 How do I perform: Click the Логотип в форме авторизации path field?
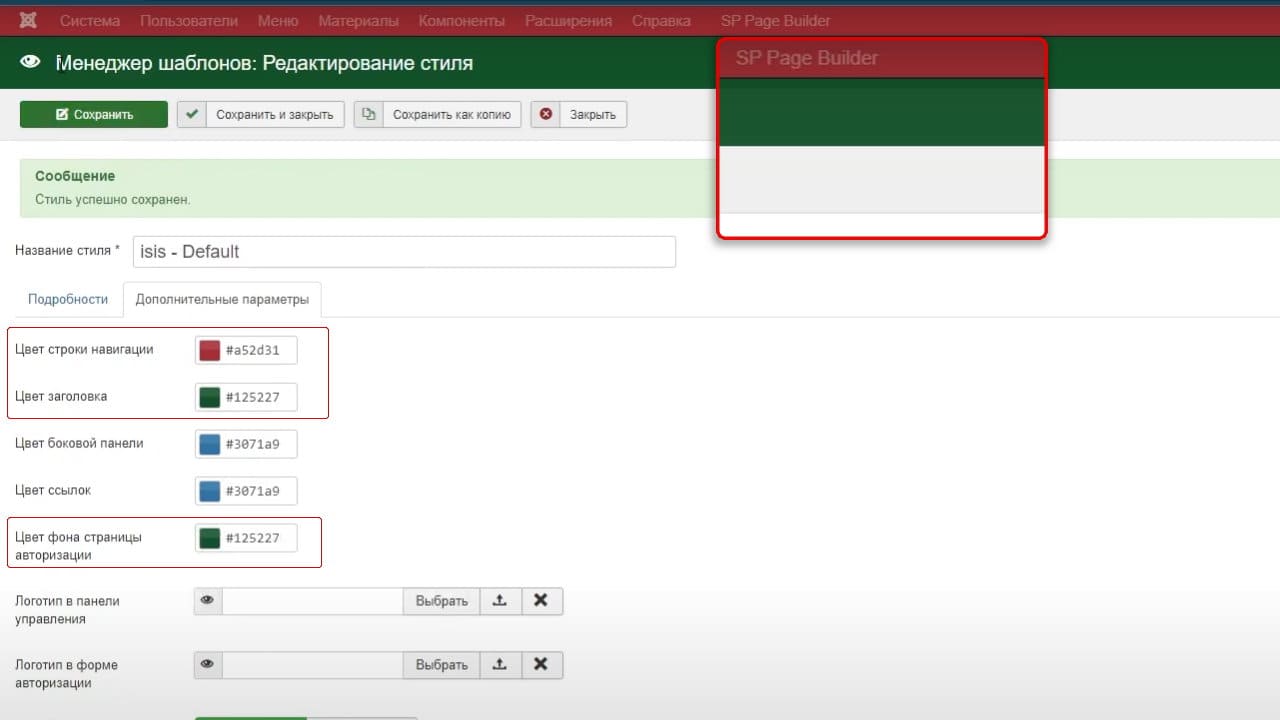[x=312, y=665]
